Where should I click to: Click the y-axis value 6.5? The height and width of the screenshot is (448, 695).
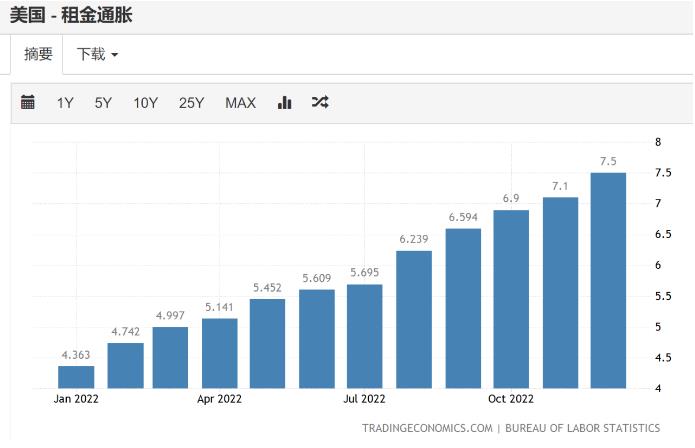tap(663, 234)
